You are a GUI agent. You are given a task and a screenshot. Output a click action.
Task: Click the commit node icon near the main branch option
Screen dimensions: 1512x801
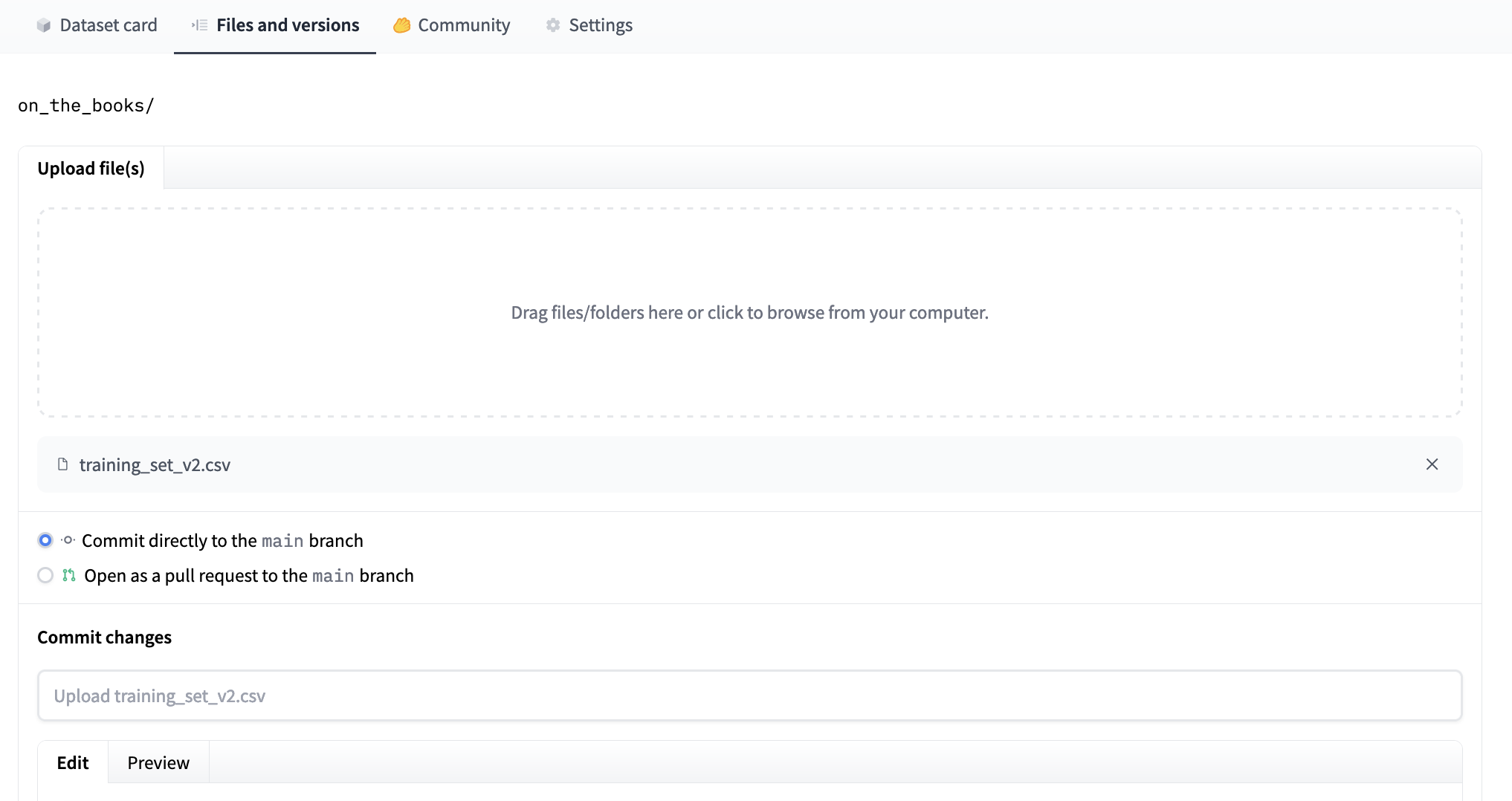[x=67, y=540]
